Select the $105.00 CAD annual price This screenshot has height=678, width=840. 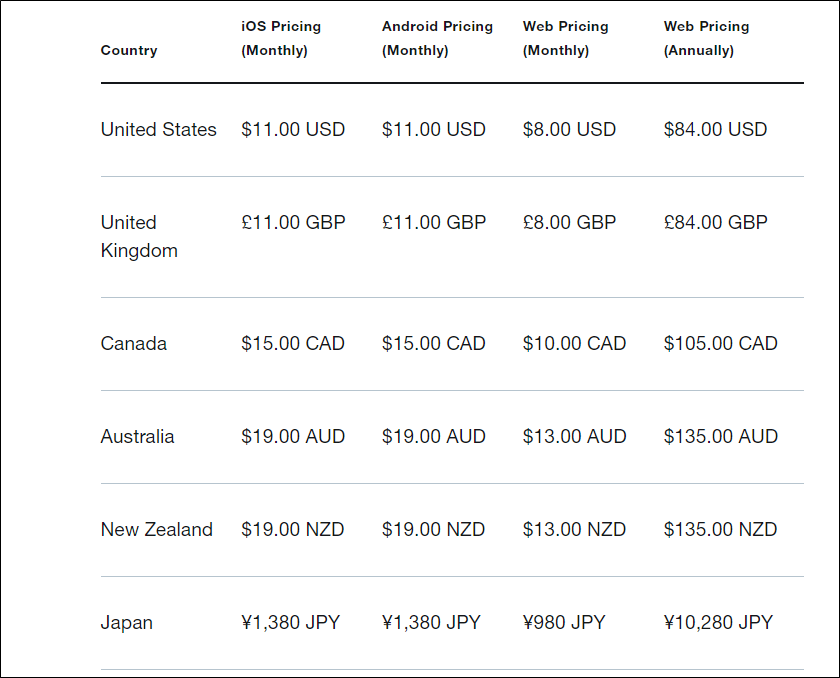[721, 343]
